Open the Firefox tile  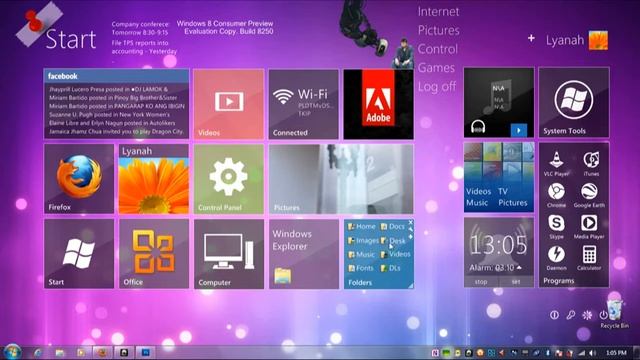click(x=79, y=179)
